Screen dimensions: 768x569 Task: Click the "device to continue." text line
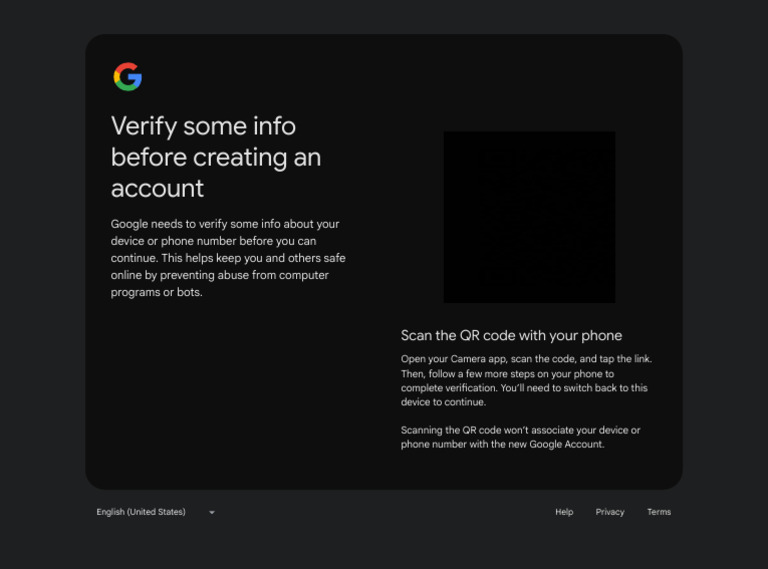coord(443,402)
